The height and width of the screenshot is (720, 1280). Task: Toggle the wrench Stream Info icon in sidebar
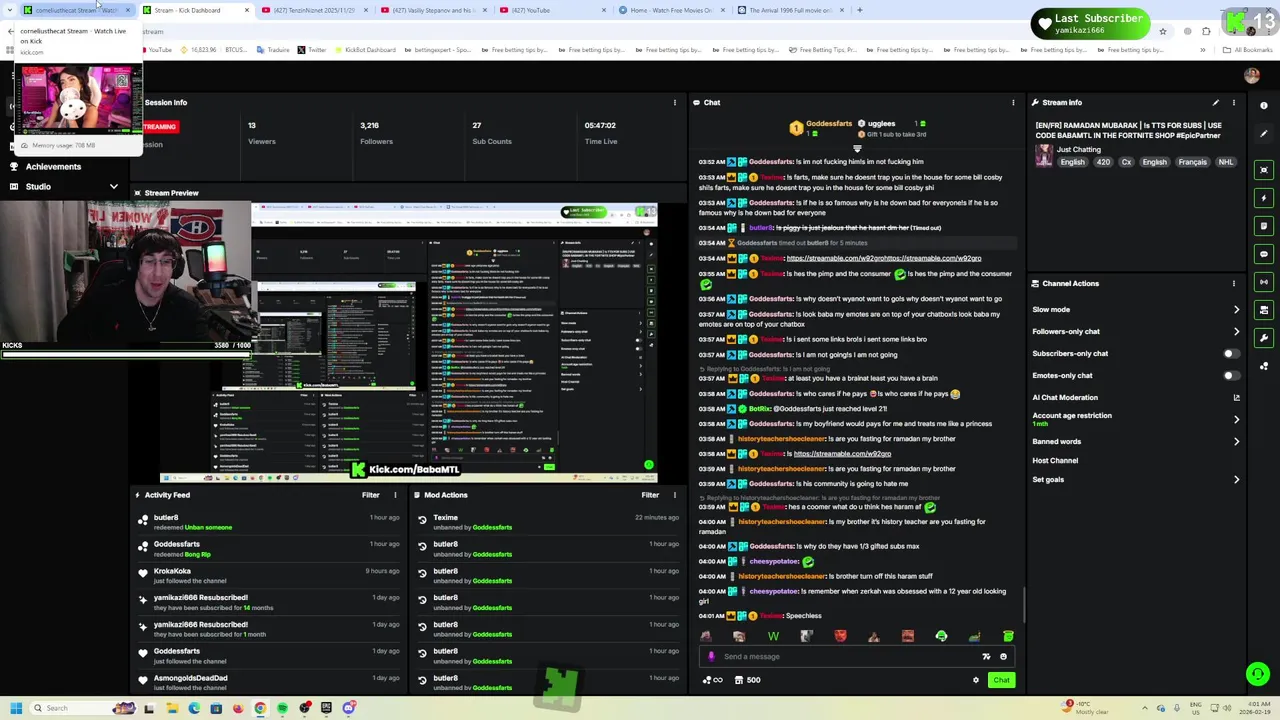click(x=1264, y=338)
